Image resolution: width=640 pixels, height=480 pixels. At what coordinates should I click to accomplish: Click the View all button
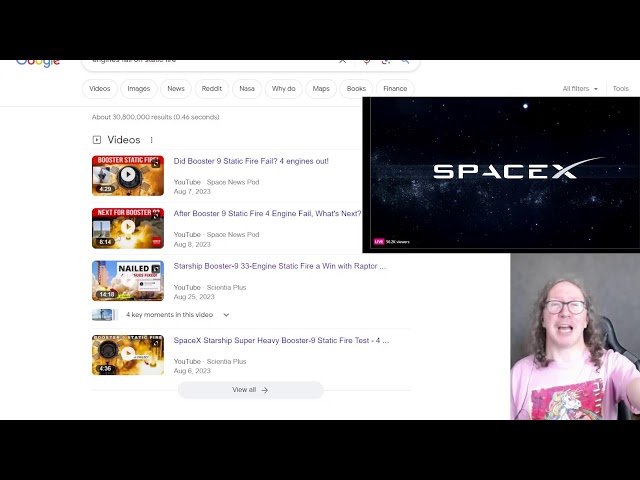(x=251, y=390)
